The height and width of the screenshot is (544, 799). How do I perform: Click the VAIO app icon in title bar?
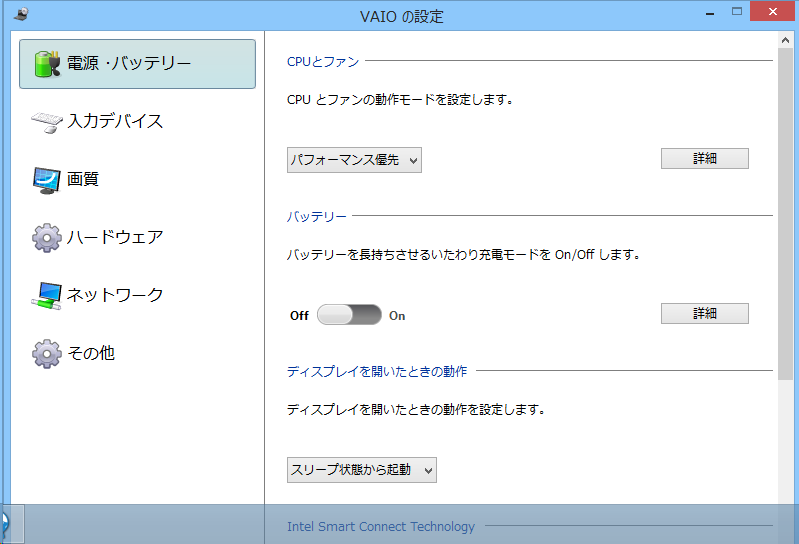(x=21, y=14)
